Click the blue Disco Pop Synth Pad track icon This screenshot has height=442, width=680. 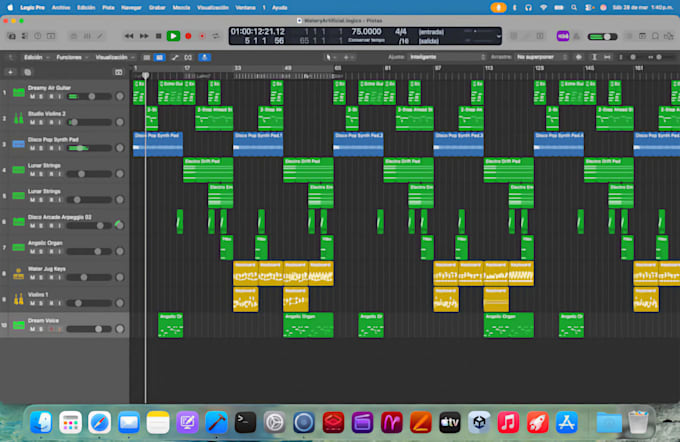(x=19, y=144)
